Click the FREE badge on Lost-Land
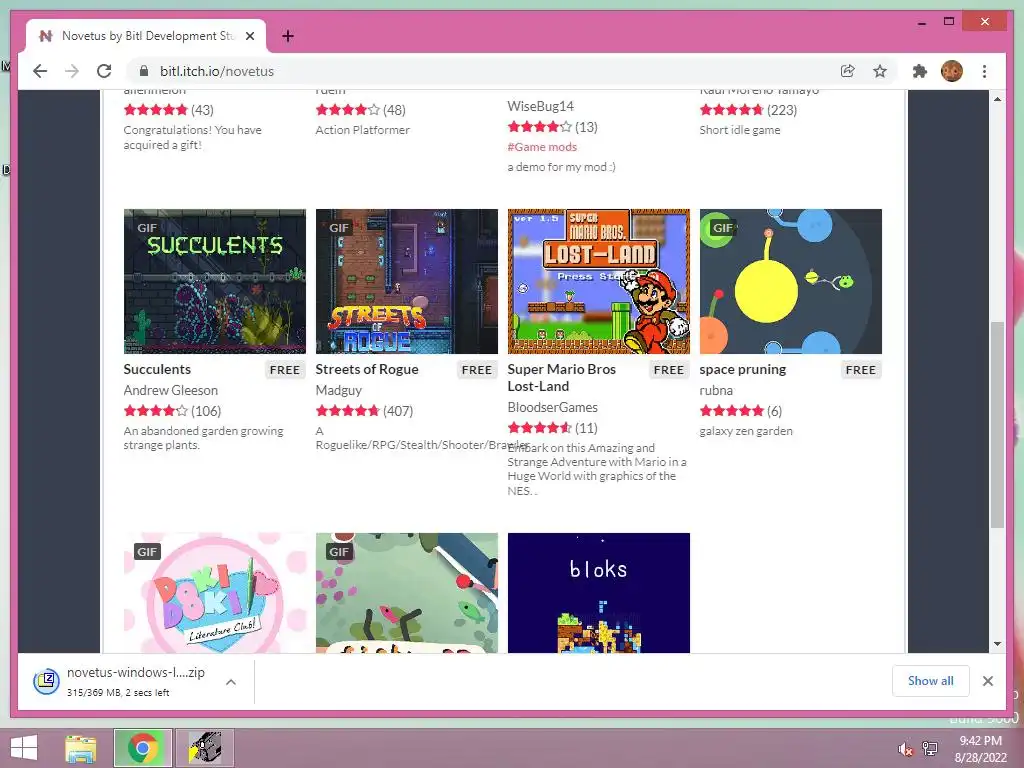The height and width of the screenshot is (768, 1024). click(x=669, y=370)
